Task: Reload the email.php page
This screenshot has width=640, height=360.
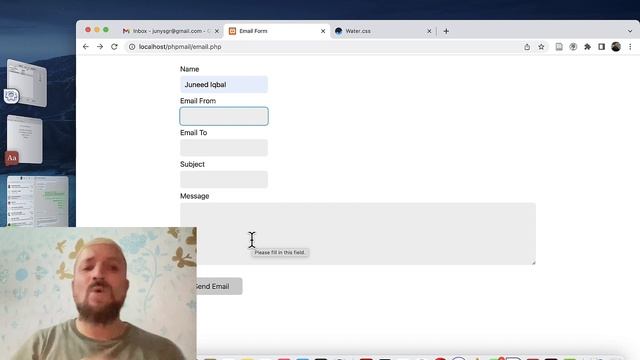Action: (114, 47)
